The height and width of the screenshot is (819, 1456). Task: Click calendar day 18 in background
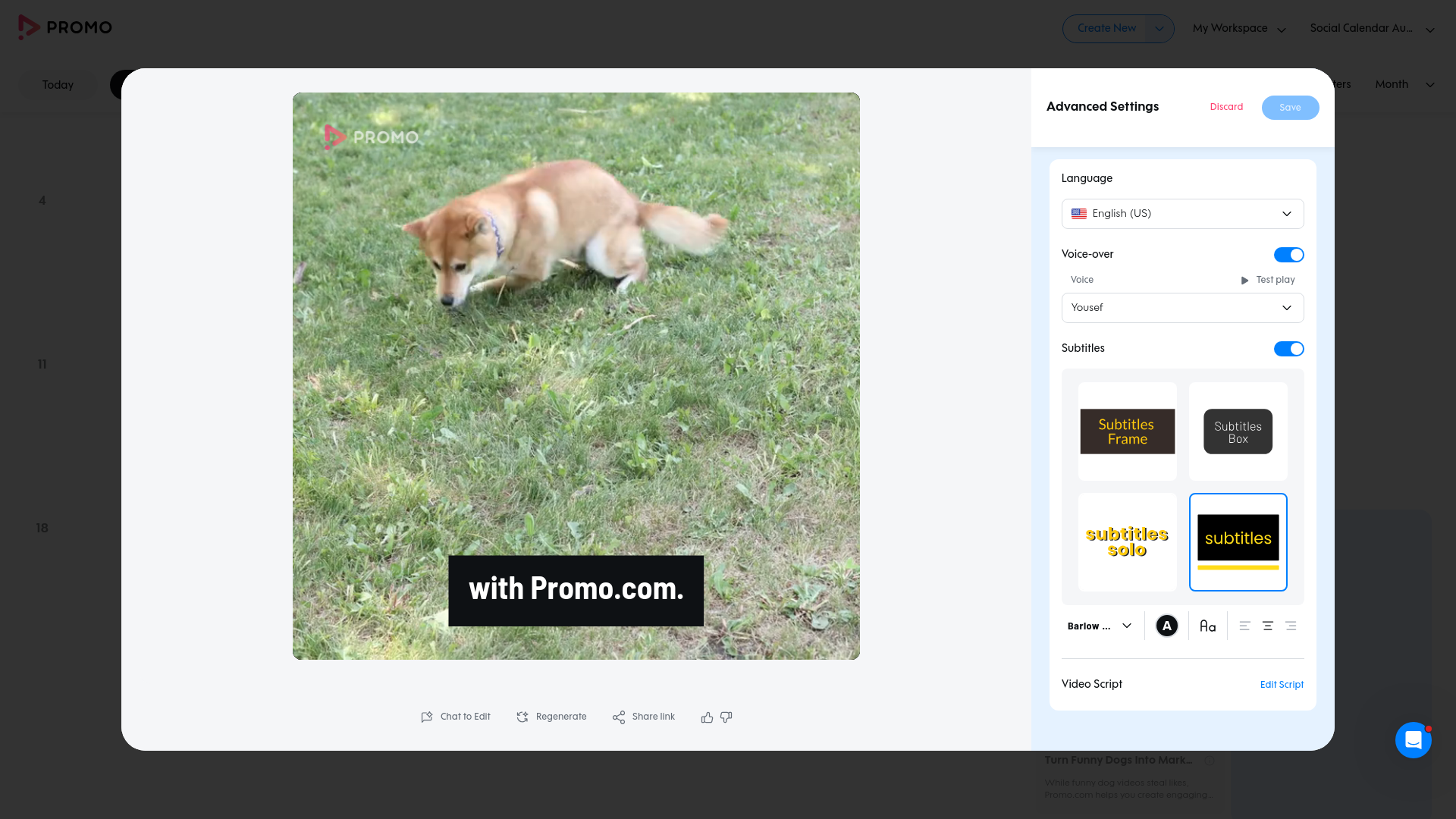(42, 528)
